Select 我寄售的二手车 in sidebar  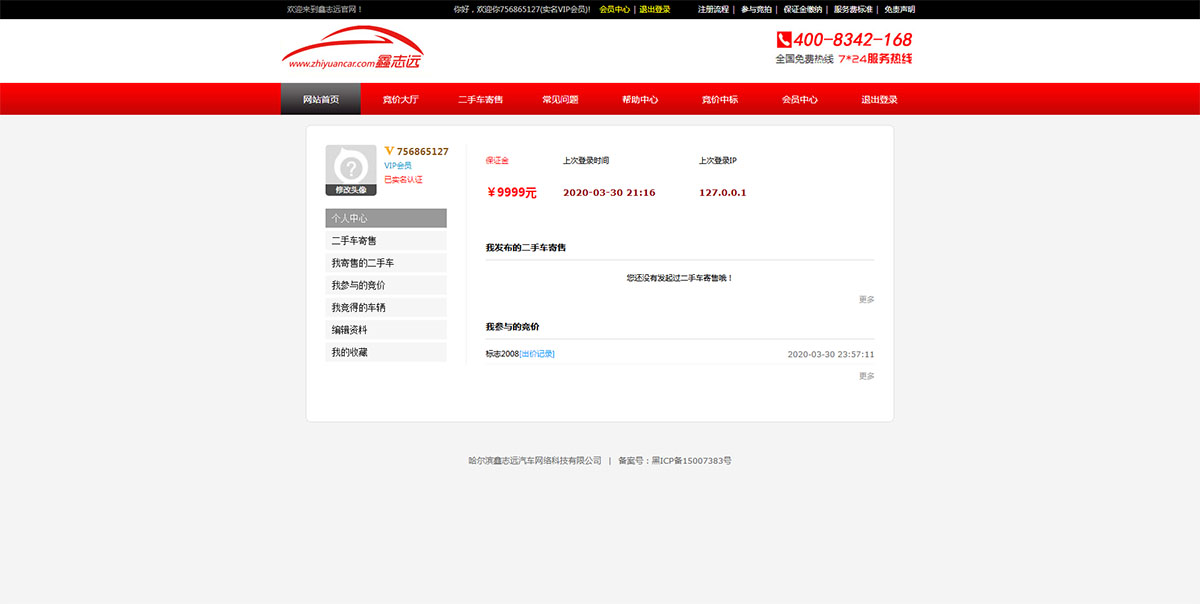tap(386, 263)
